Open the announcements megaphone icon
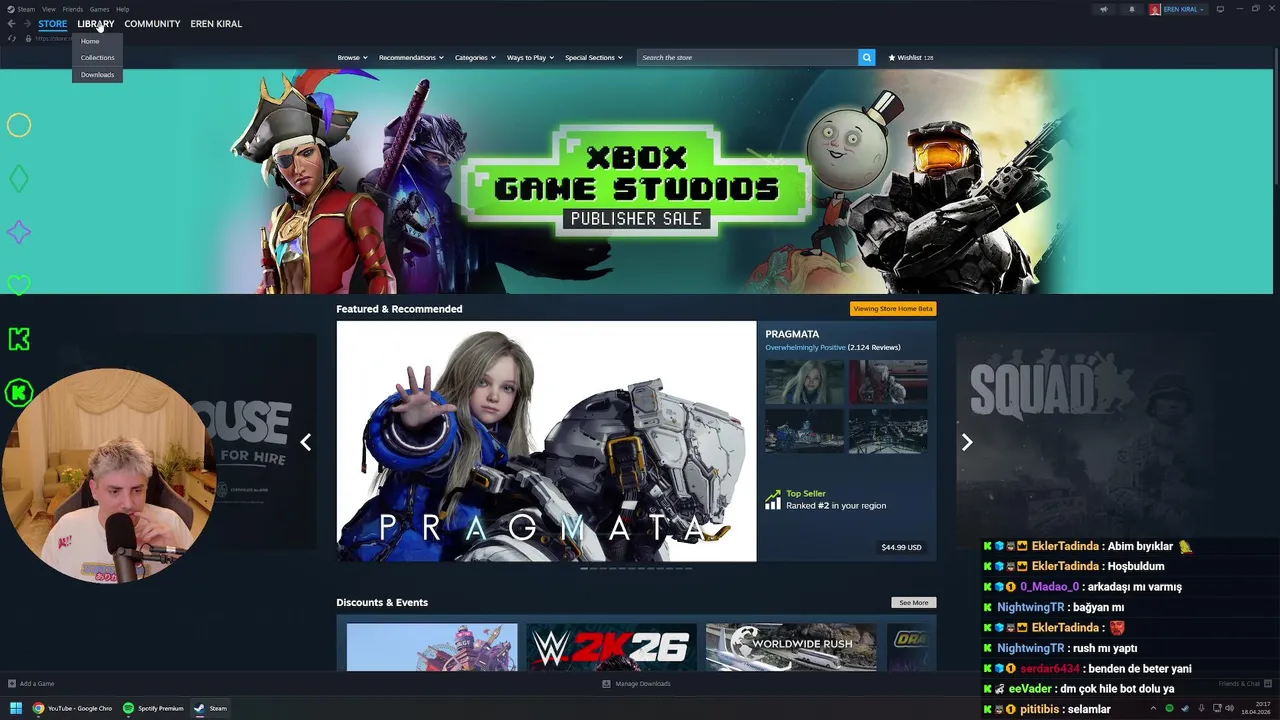The image size is (1280, 720). click(1104, 9)
